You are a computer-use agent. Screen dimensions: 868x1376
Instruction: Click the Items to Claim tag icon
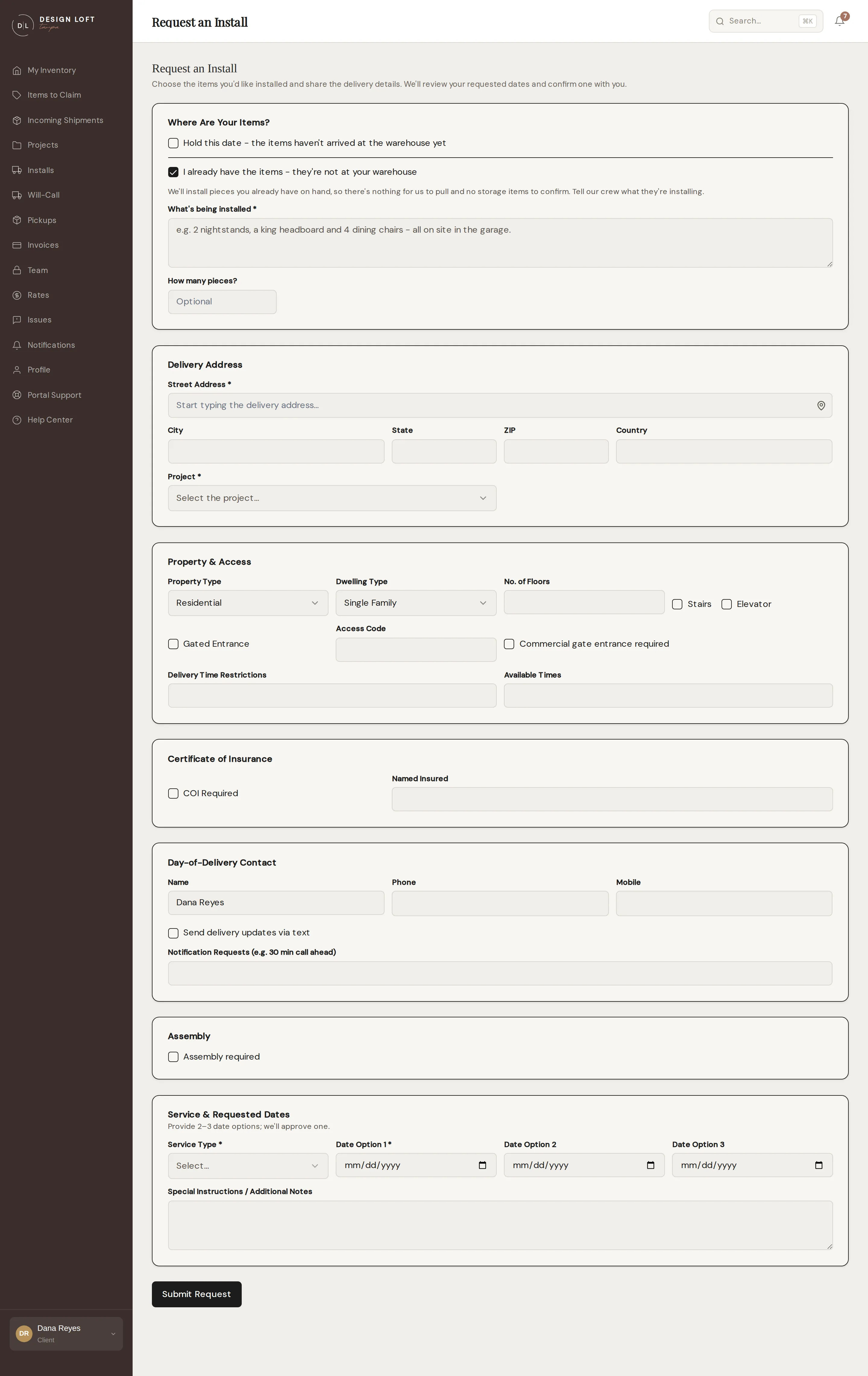click(x=17, y=95)
